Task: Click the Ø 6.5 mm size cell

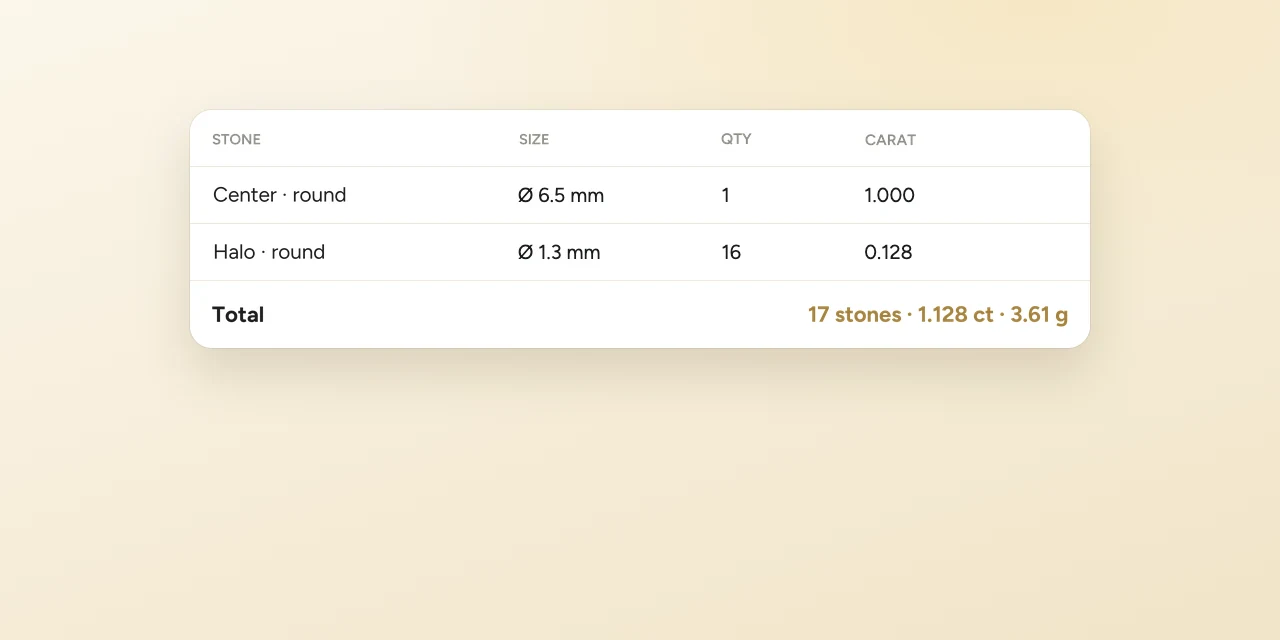Action: pyautogui.click(x=561, y=196)
